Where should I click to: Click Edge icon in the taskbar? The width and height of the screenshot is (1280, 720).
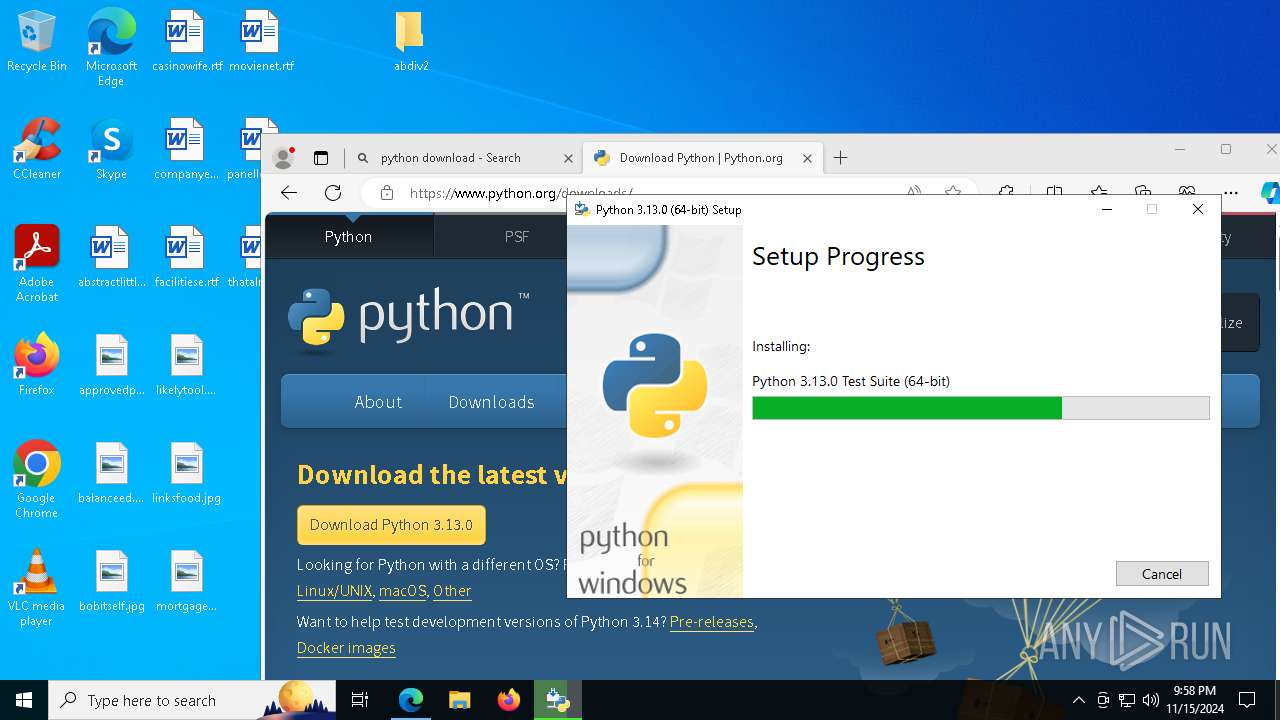pyautogui.click(x=411, y=700)
